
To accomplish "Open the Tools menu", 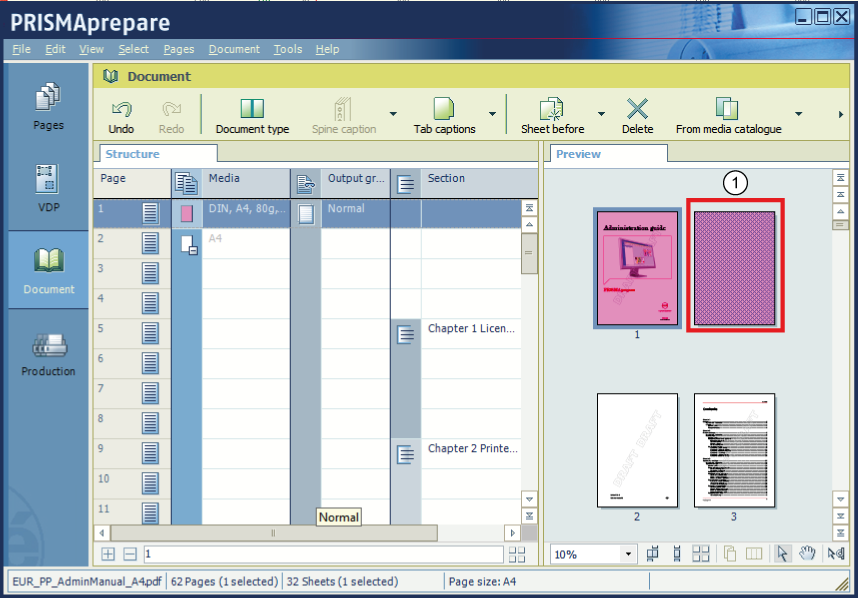I will (x=288, y=49).
